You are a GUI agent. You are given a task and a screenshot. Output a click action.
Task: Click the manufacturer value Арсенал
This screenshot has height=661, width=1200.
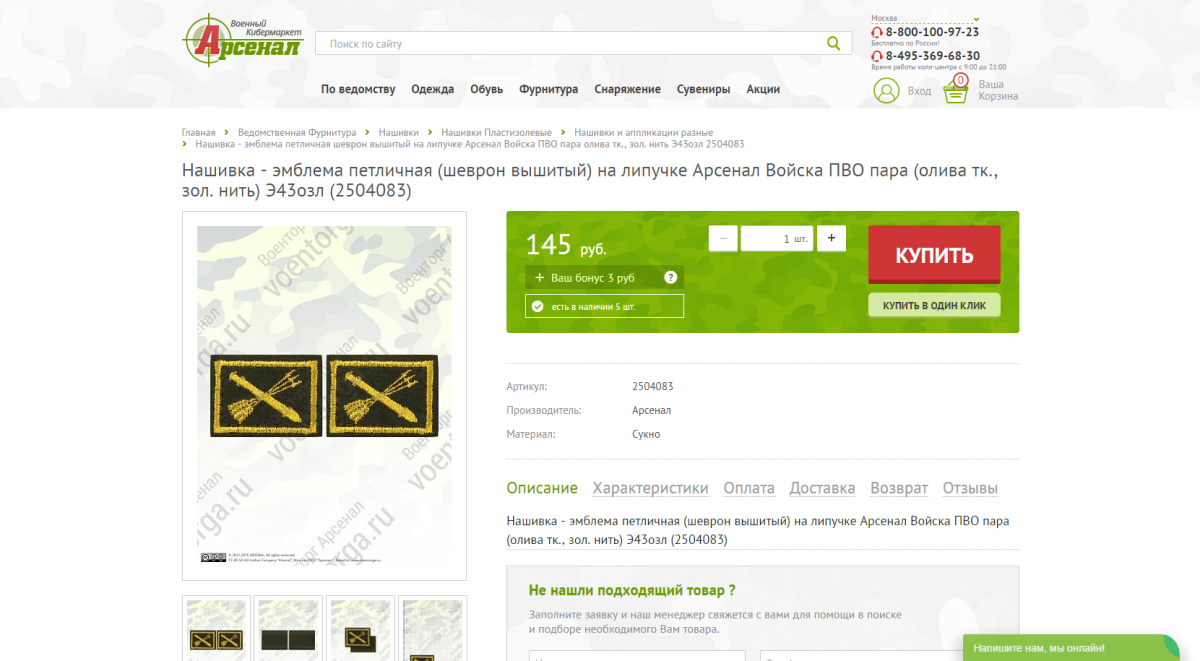point(652,410)
